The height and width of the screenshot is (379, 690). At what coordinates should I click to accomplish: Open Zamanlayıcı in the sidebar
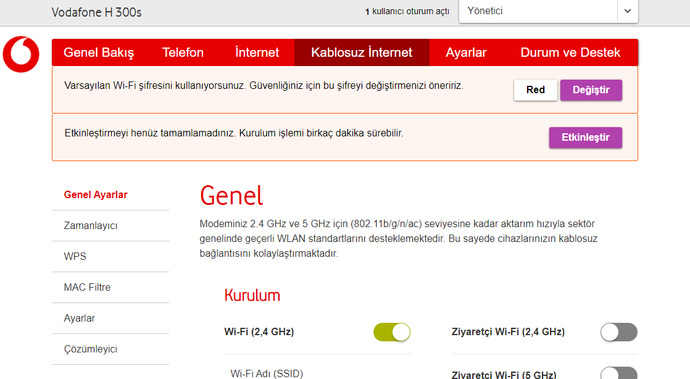[x=91, y=225]
